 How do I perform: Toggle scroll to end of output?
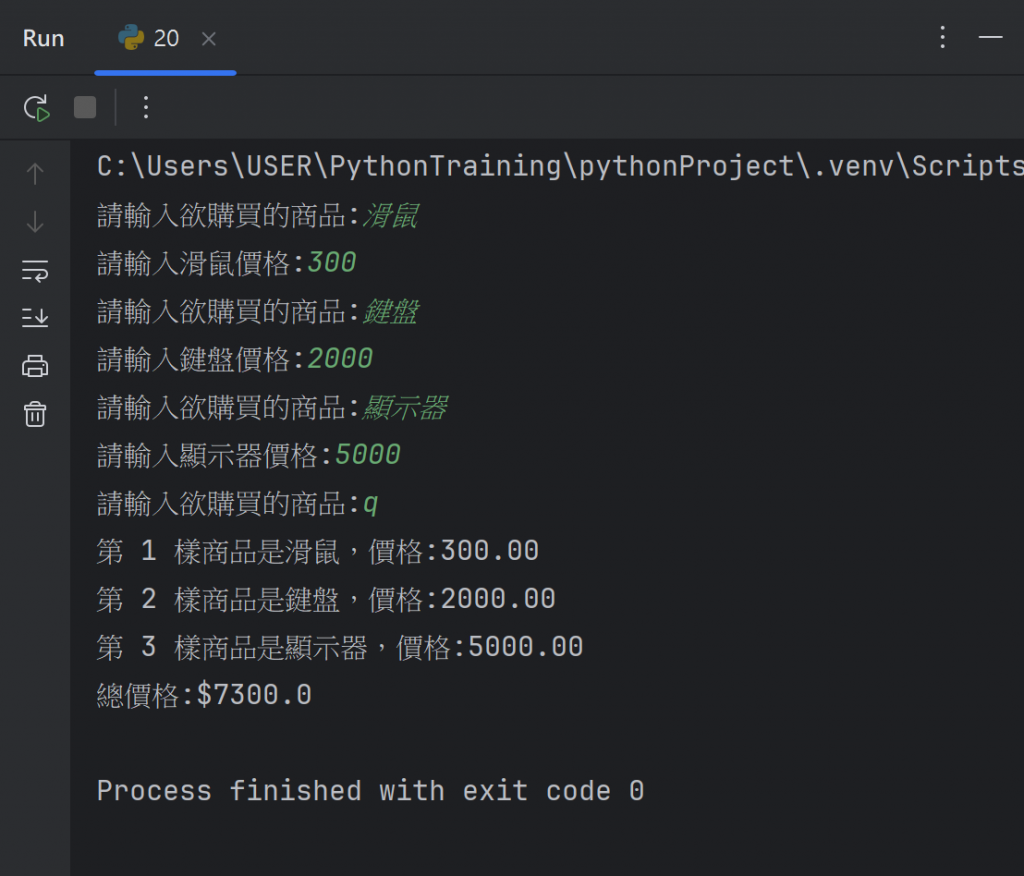tap(35, 317)
